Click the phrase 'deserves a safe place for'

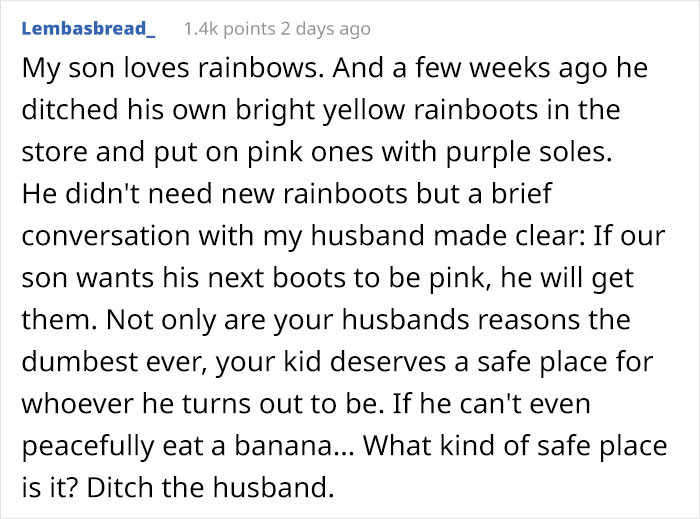492,361
